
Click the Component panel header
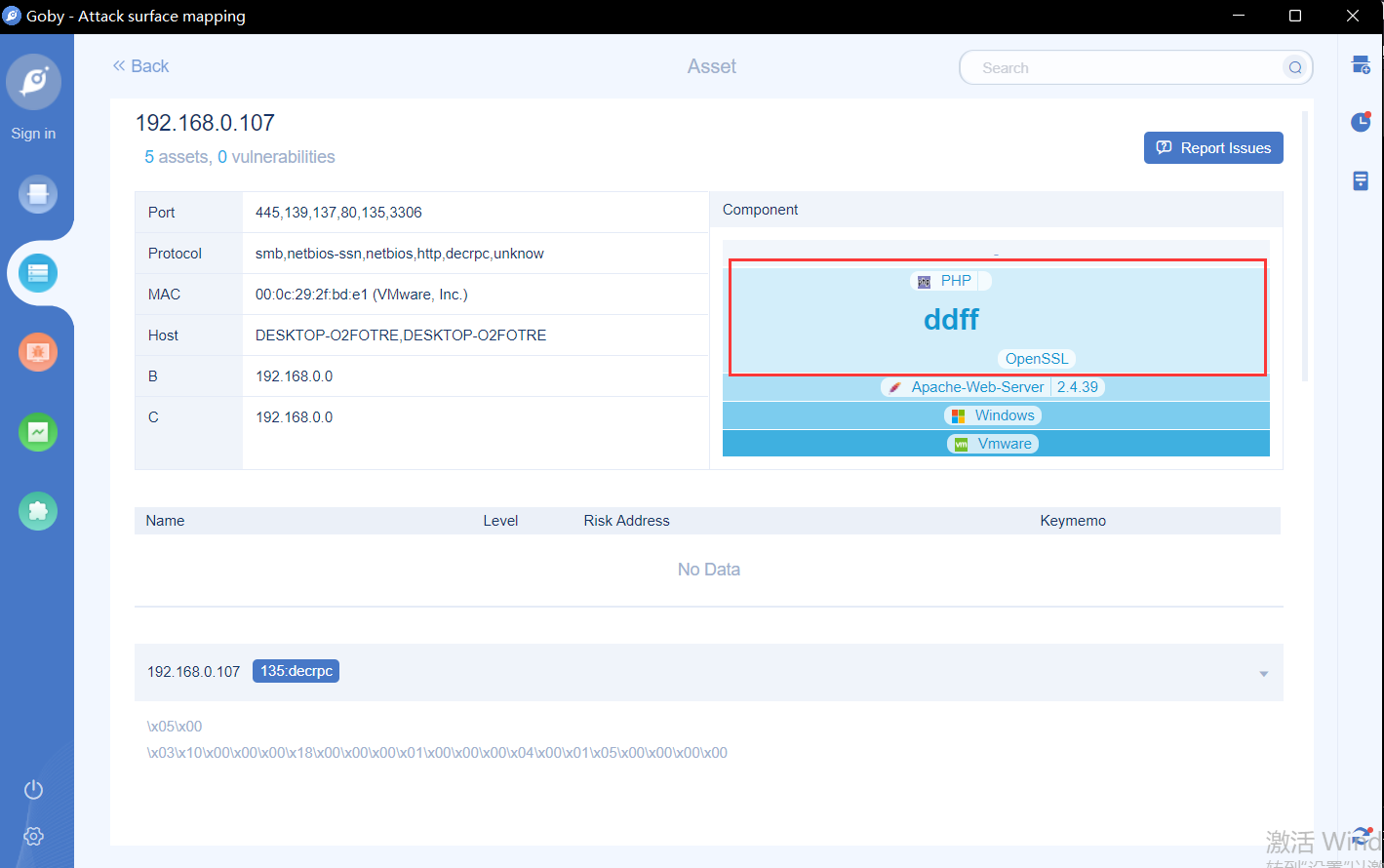(996, 210)
